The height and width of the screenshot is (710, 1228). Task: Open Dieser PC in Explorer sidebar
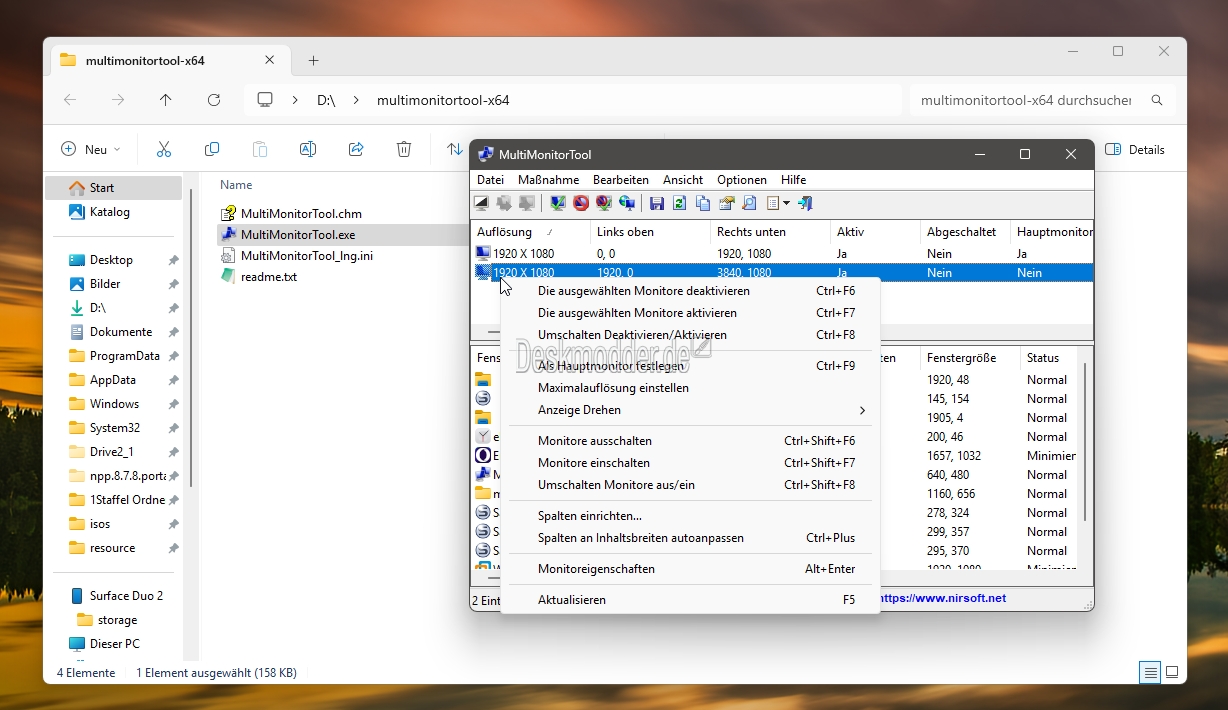[x=114, y=644]
